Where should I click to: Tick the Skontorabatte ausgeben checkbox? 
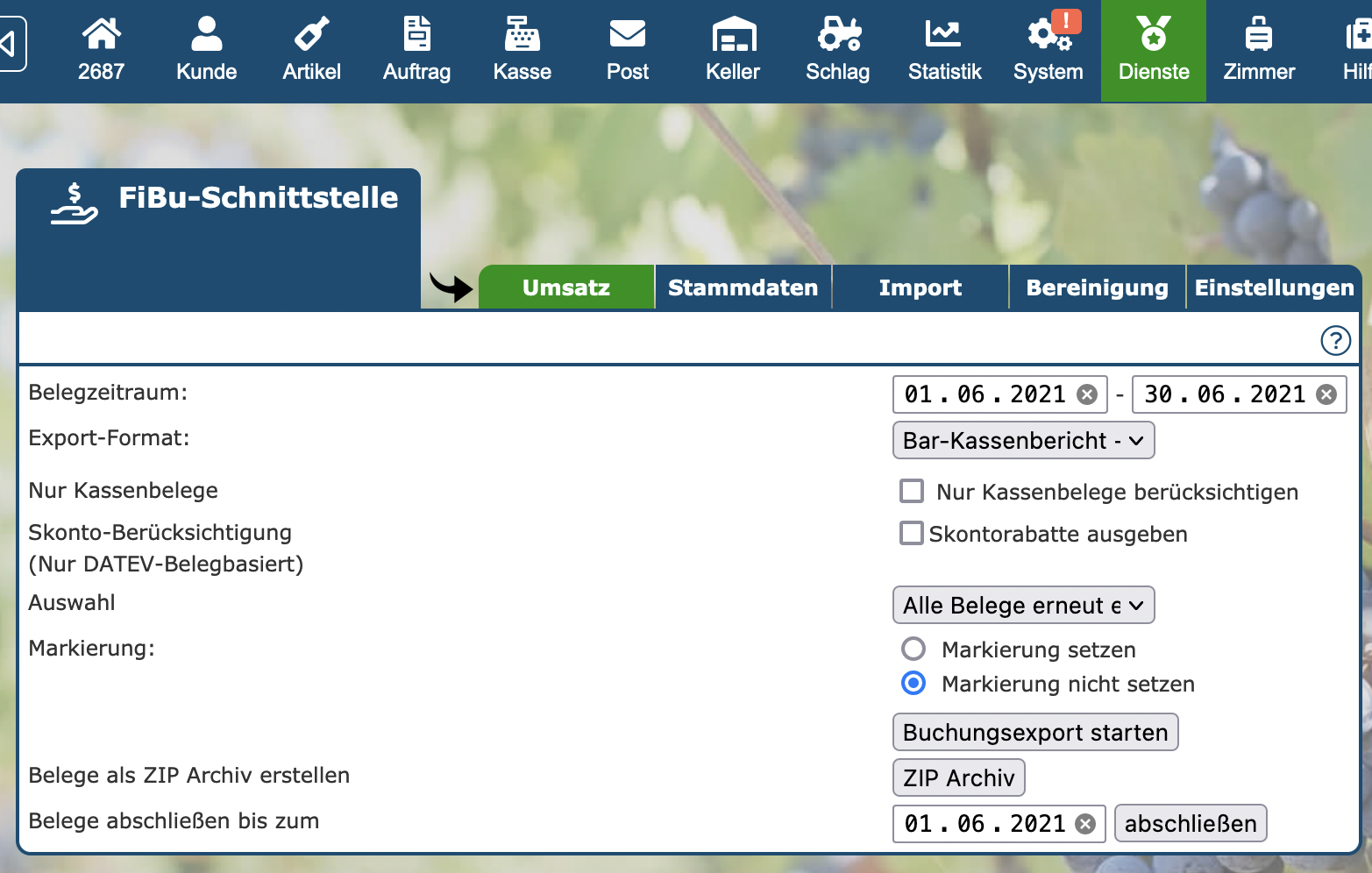(912, 533)
